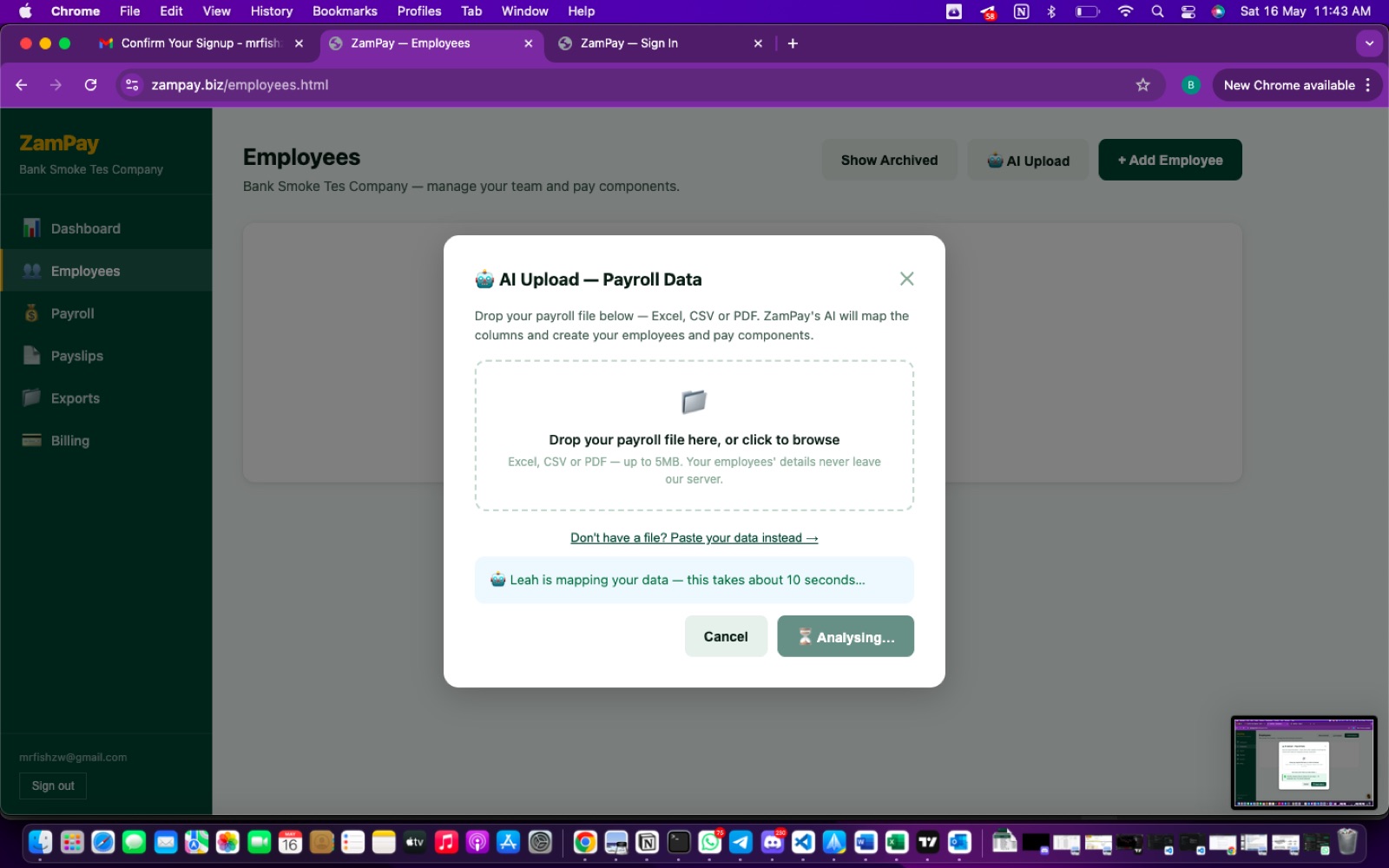Open Siri from the menu bar
Image resolution: width=1389 pixels, height=868 pixels.
tap(1218, 11)
